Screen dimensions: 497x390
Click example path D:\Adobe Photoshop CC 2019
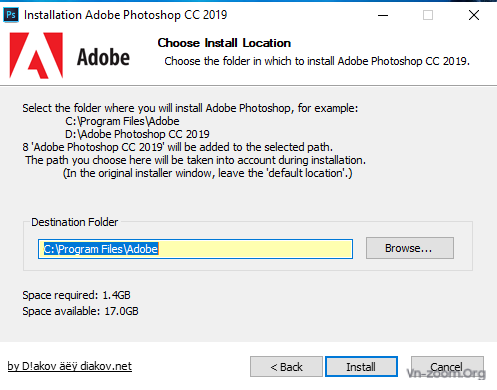pyautogui.click(x=137, y=134)
